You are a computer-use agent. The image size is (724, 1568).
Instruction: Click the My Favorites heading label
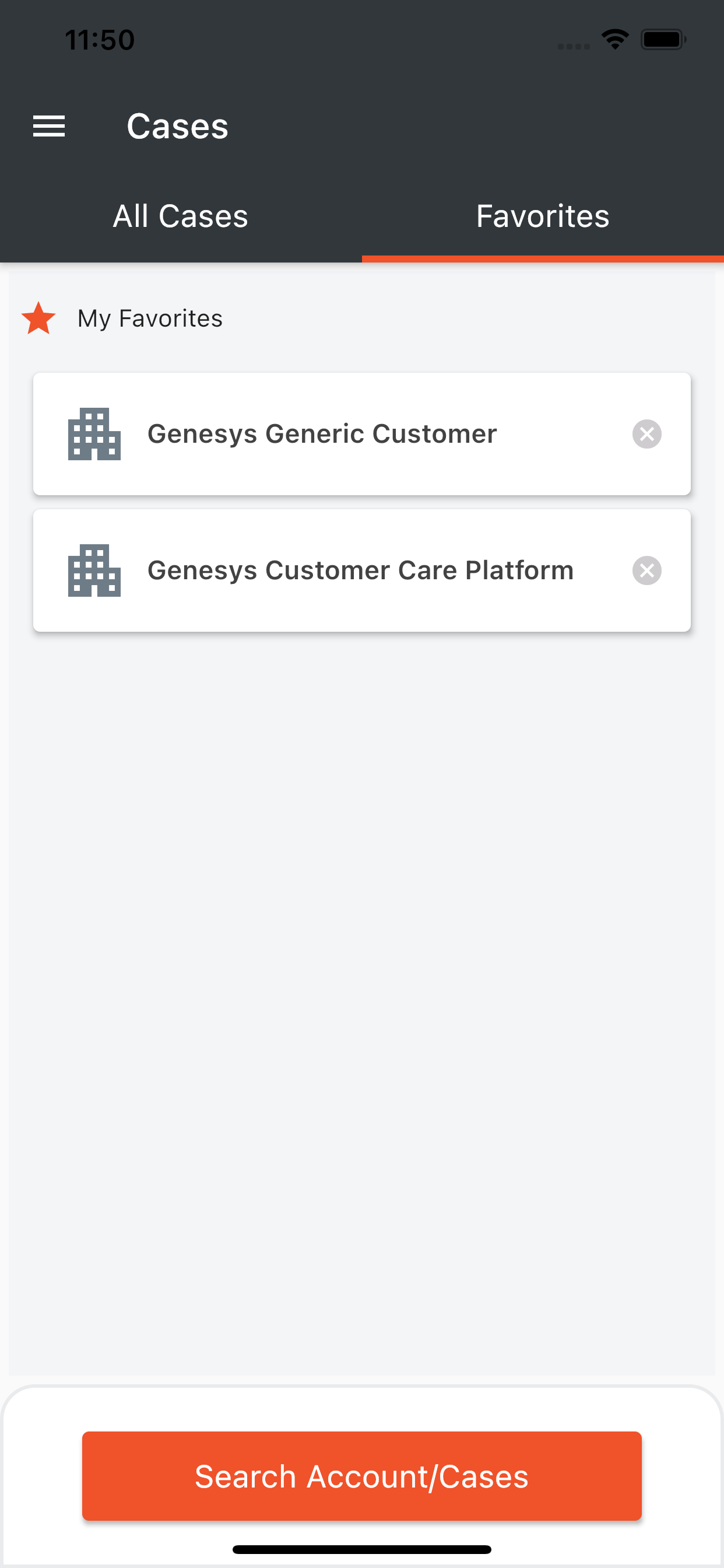pyautogui.click(x=150, y=318)
